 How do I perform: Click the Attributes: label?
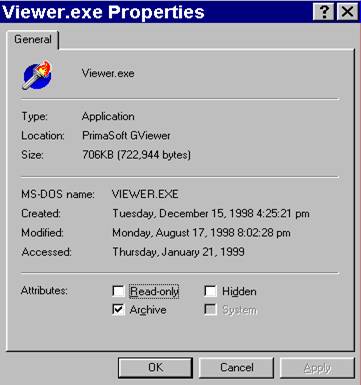pos(44,291)
